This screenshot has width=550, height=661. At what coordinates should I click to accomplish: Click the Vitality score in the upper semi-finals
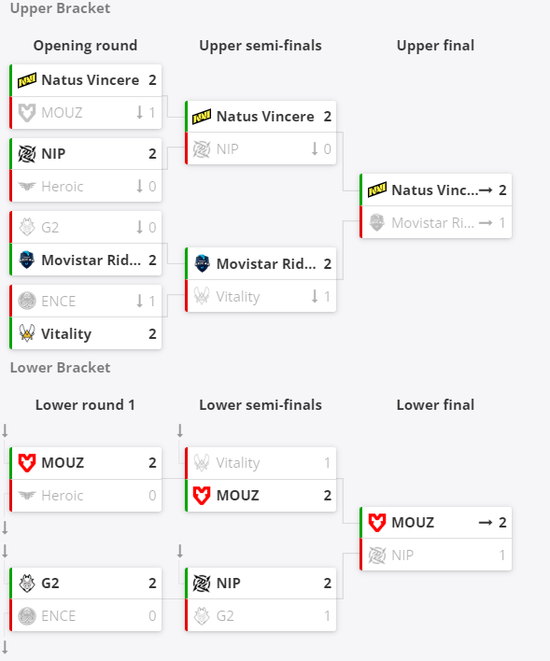click(x=327, y=296)
